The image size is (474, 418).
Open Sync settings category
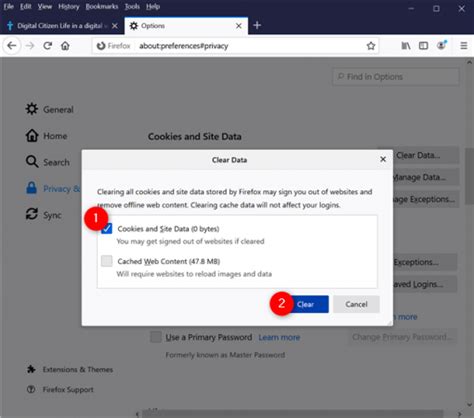tap(44, 215)
